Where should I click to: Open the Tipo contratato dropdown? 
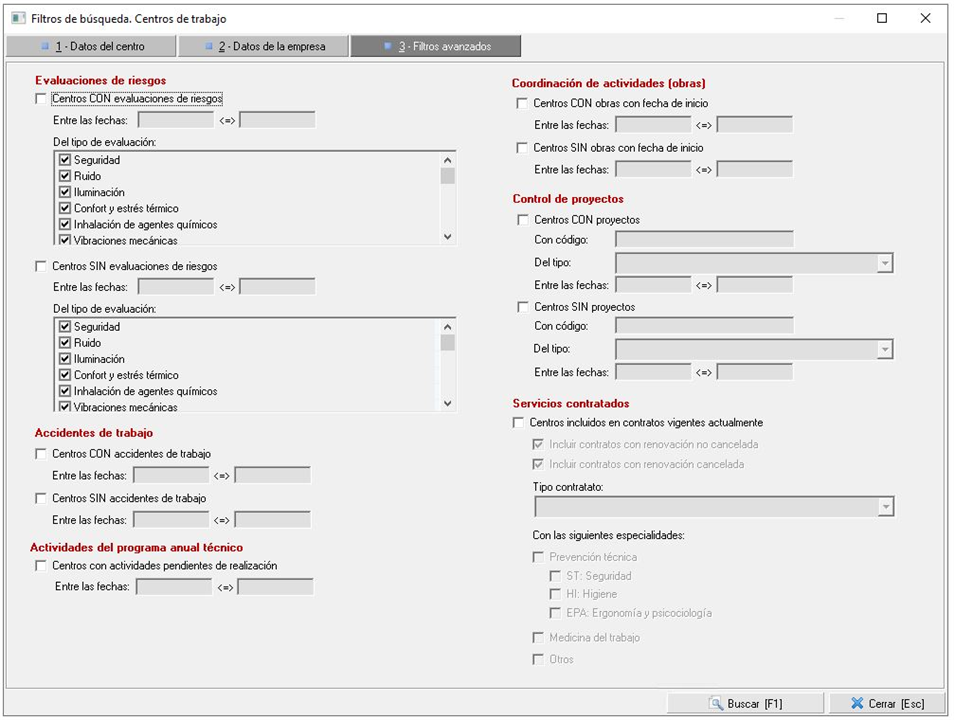click(884, 507)
